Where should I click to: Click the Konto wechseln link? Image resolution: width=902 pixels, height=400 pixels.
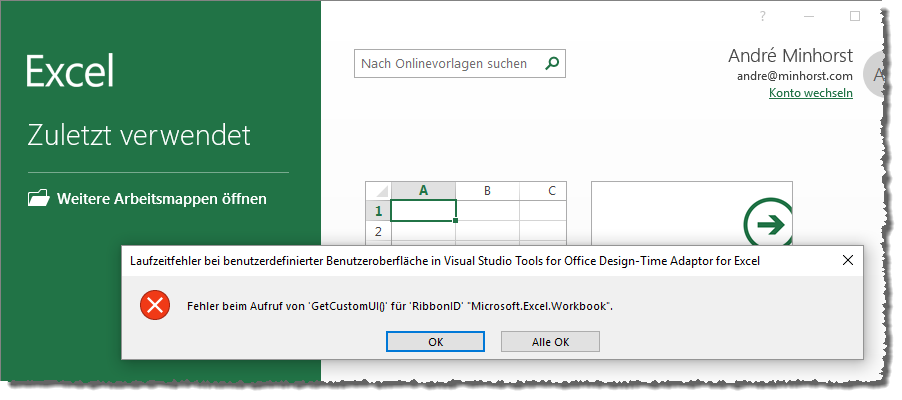click(811, 93)
